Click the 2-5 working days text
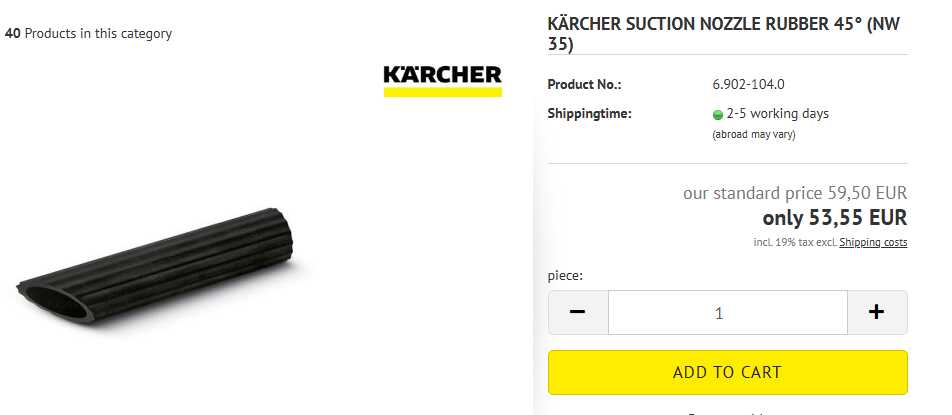 click(777, 113)
